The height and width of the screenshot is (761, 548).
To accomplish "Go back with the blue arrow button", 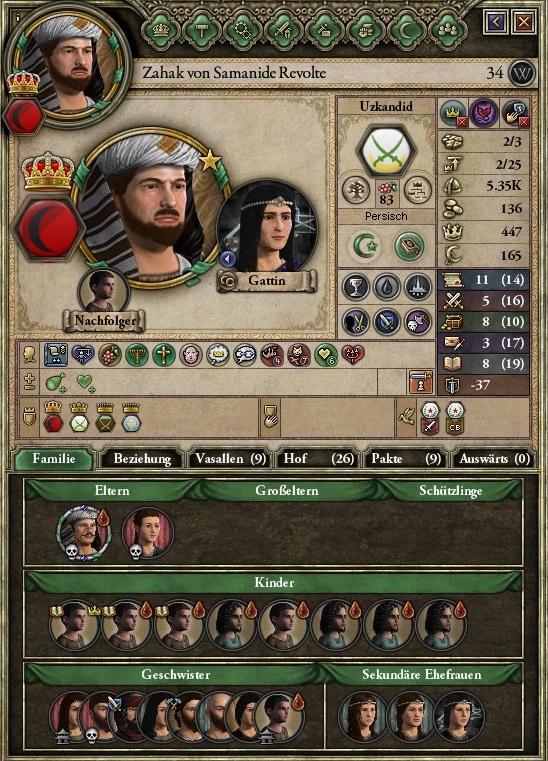I will (496, 21).
